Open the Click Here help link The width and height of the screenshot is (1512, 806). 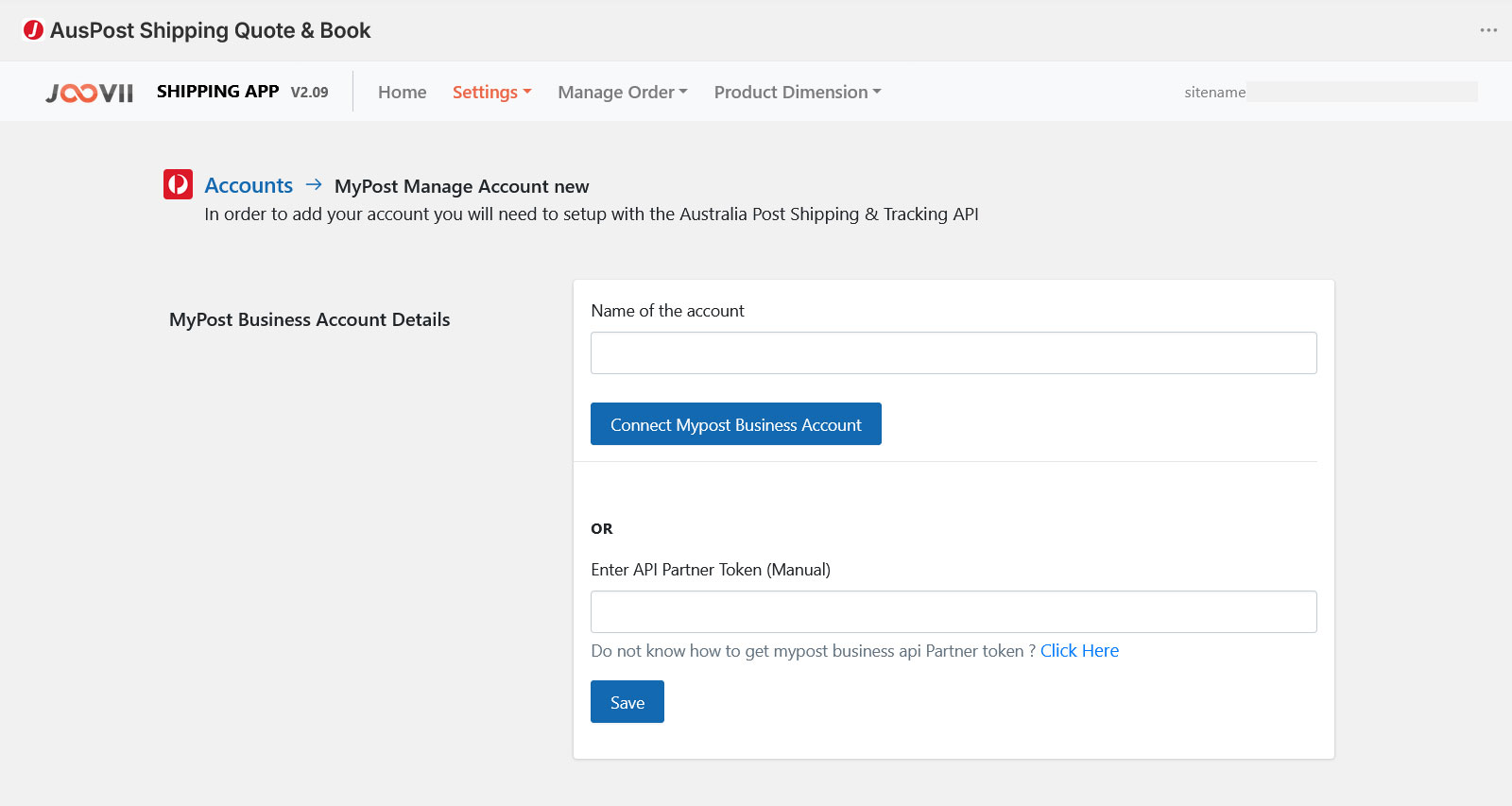[x=1079, y=650]
